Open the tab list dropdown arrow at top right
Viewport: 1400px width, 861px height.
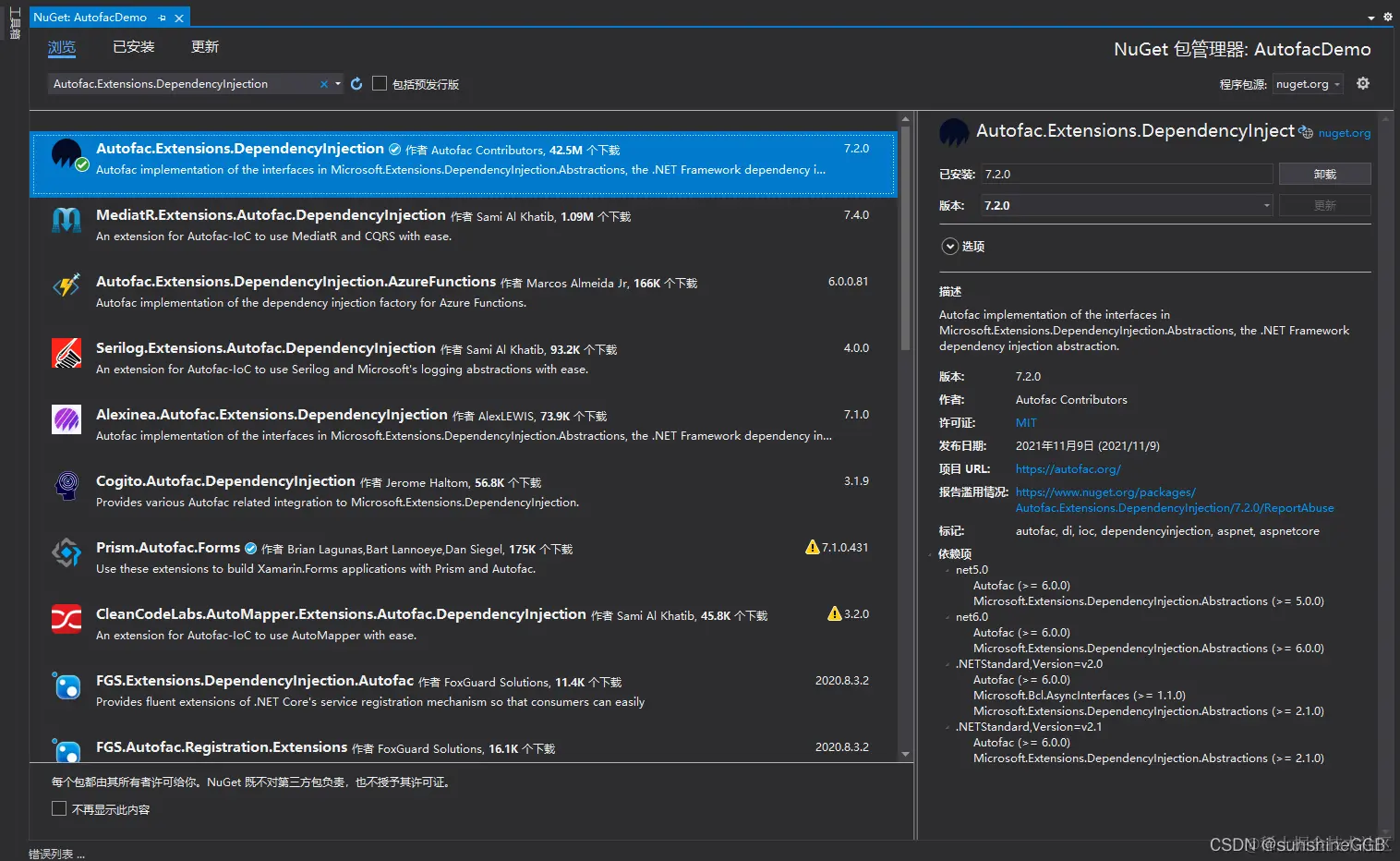1371,18
